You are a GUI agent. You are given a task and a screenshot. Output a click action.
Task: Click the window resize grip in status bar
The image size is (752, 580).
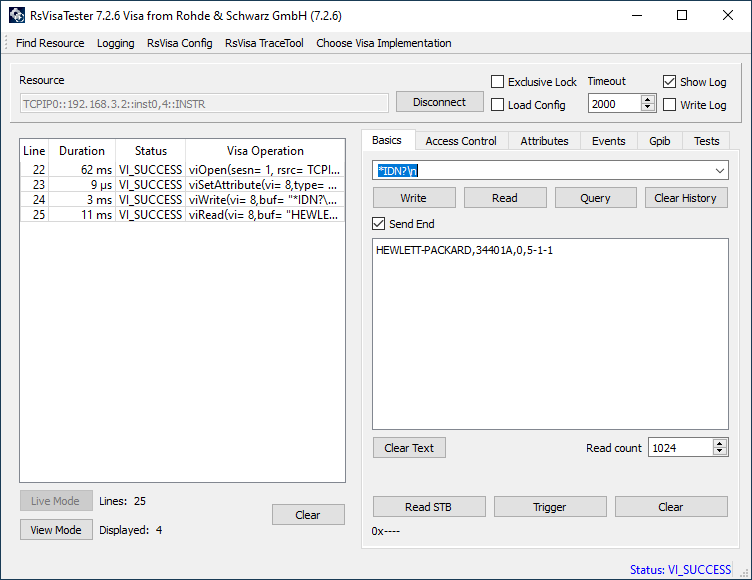[744, 572]
